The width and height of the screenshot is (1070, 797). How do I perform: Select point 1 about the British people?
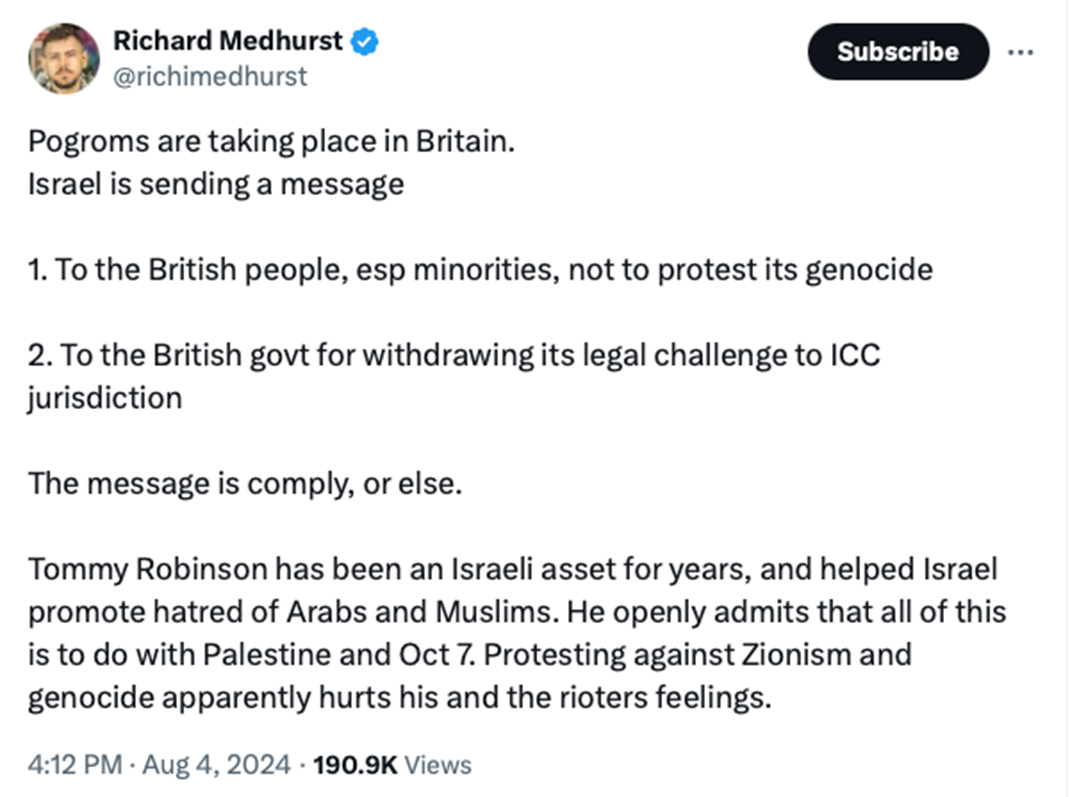pos(480,270)
